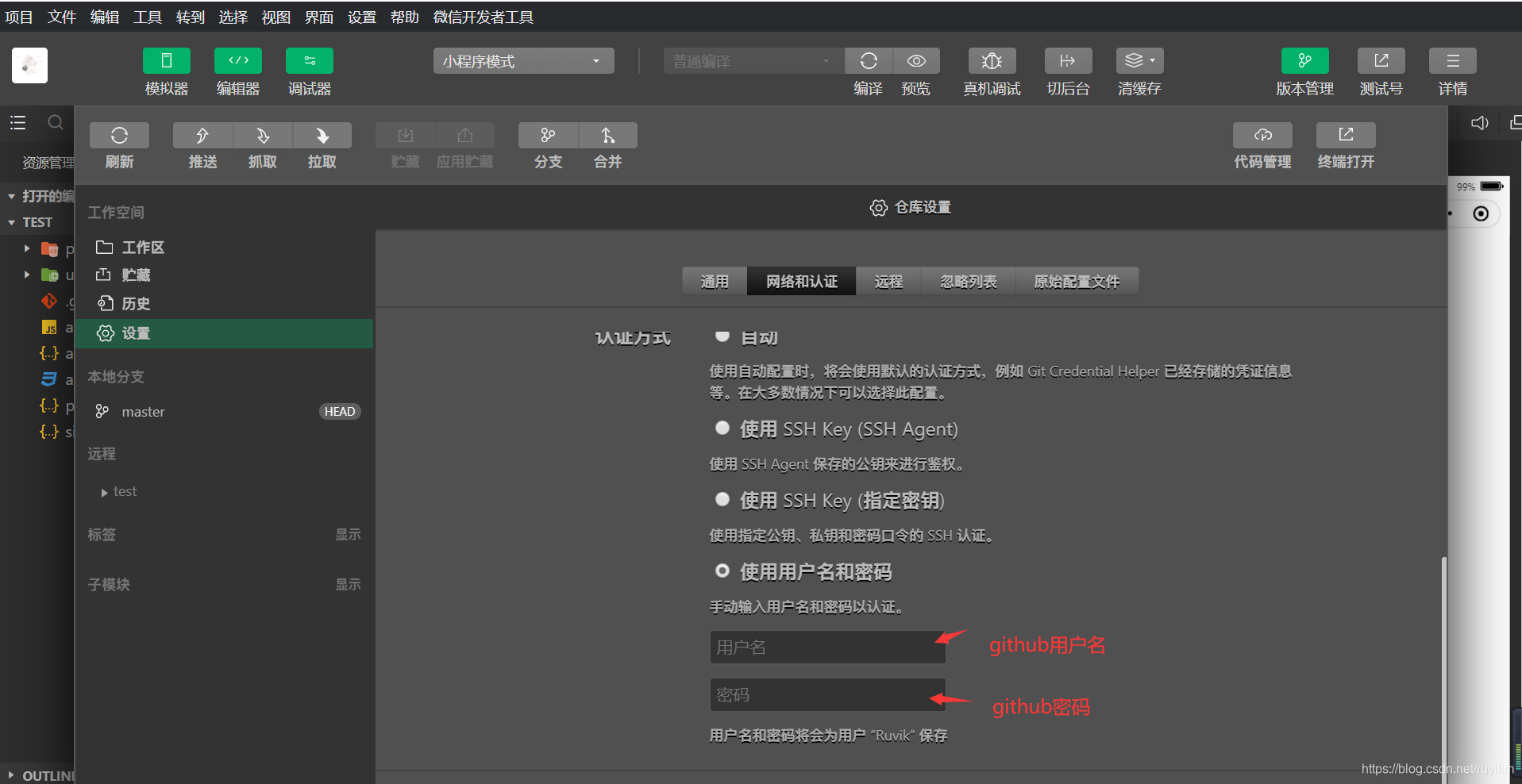1522x784 pixels.
Task: Click the explorer list icon in sidebar
Action: pos(17,122)
